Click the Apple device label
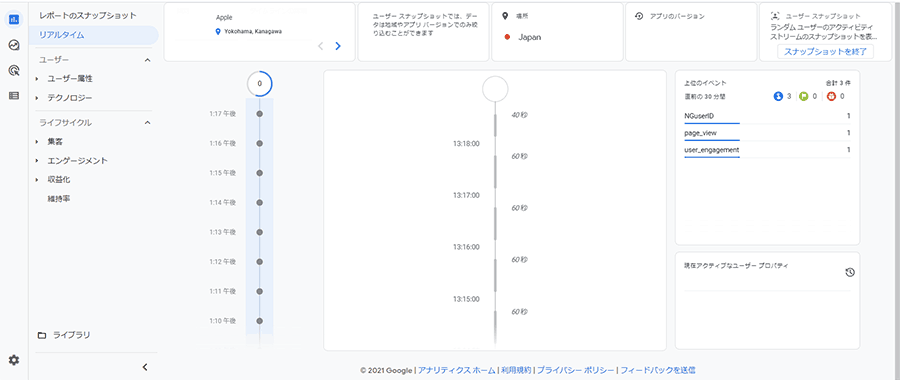The width and height of the screenshot is (900, 380). click(x=224, y=18)
